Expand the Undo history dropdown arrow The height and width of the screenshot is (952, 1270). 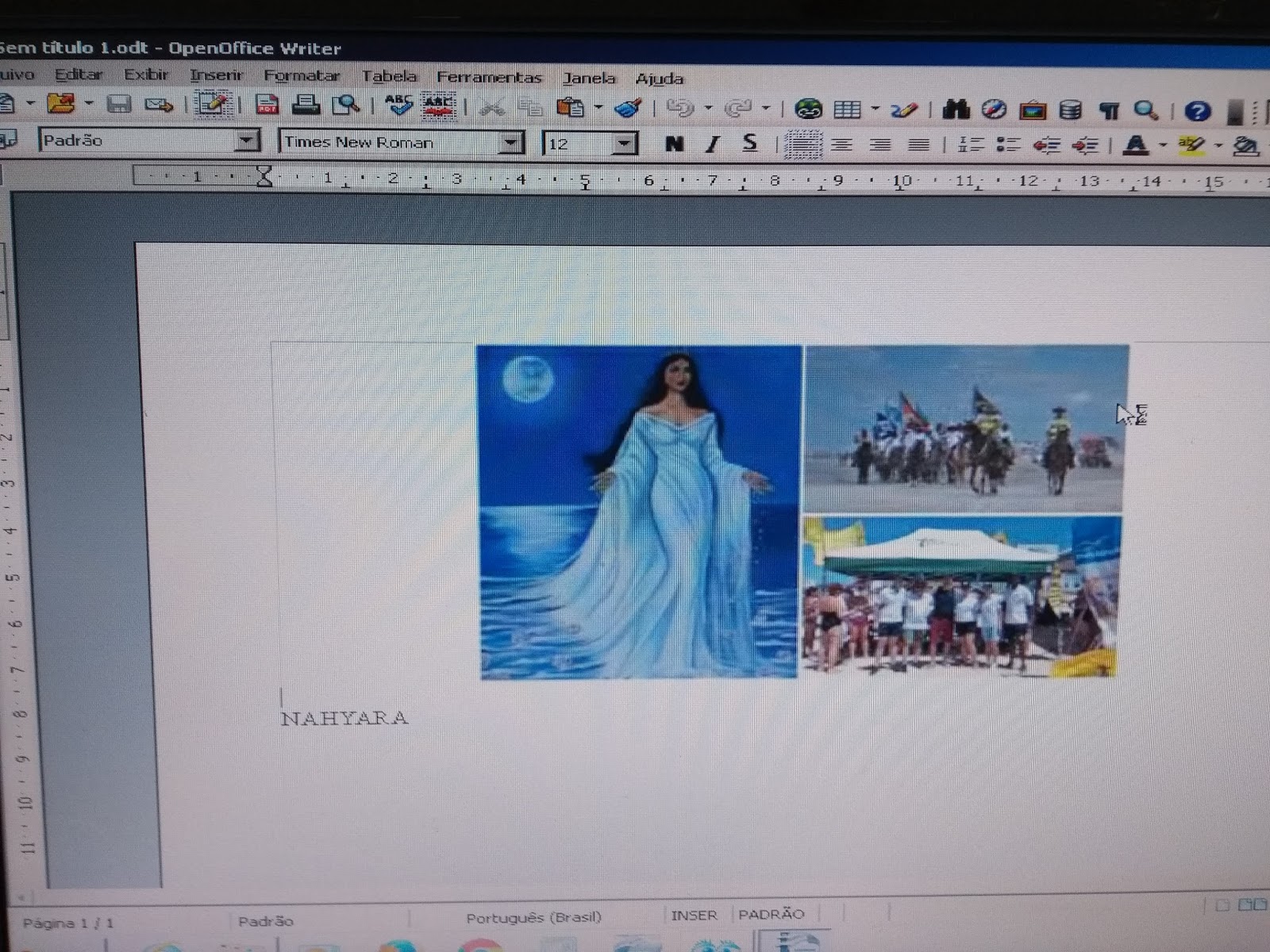tap(708, 108)
